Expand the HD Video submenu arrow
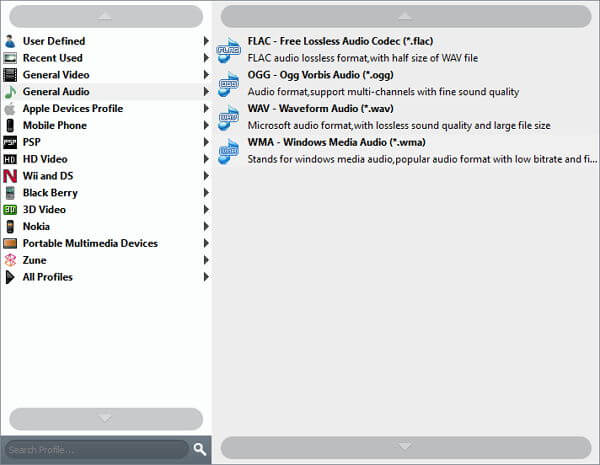 click(x=206, y=159)
